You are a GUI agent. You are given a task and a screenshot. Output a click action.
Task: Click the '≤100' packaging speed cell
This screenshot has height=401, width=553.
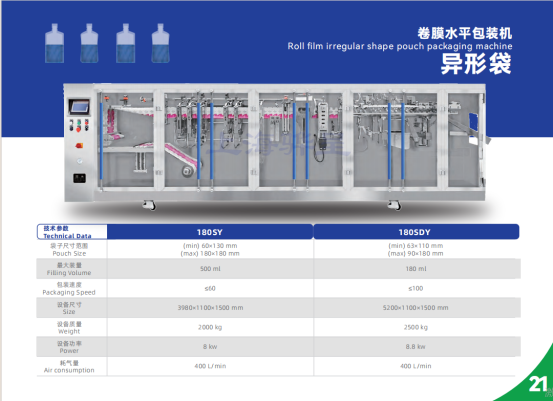[416, 288]
